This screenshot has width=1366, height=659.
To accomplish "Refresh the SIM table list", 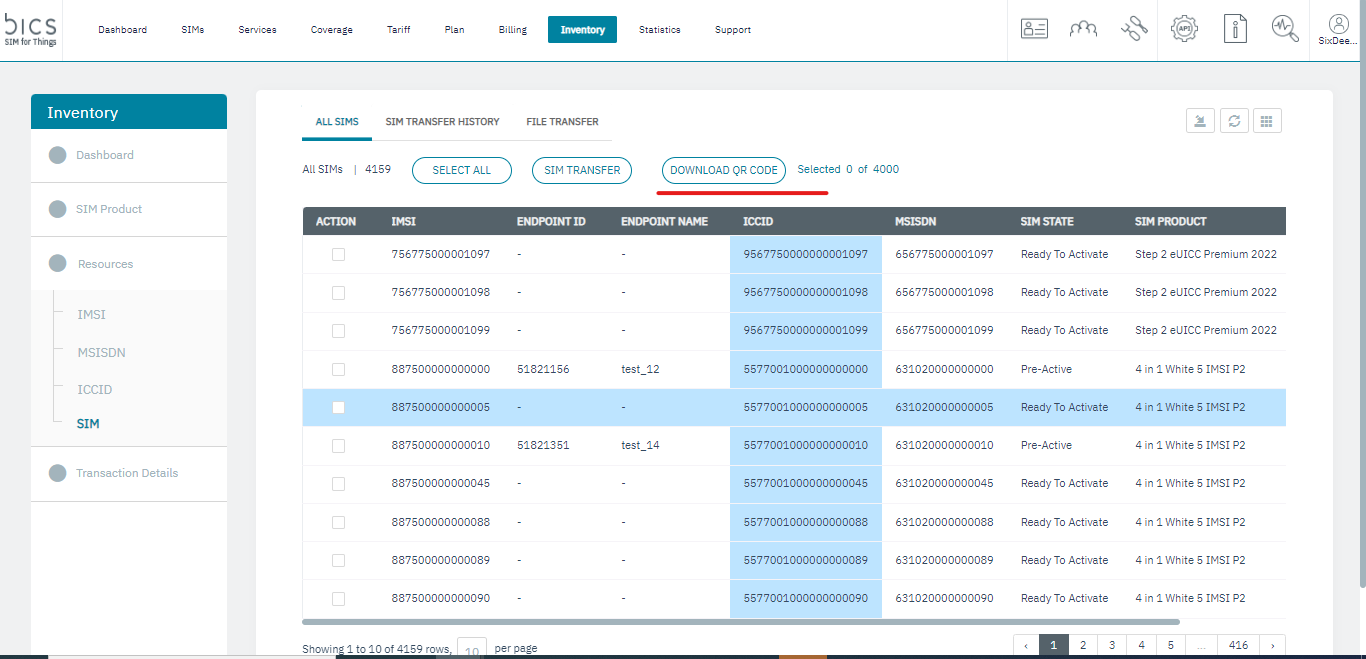I will pos(1234,121).
